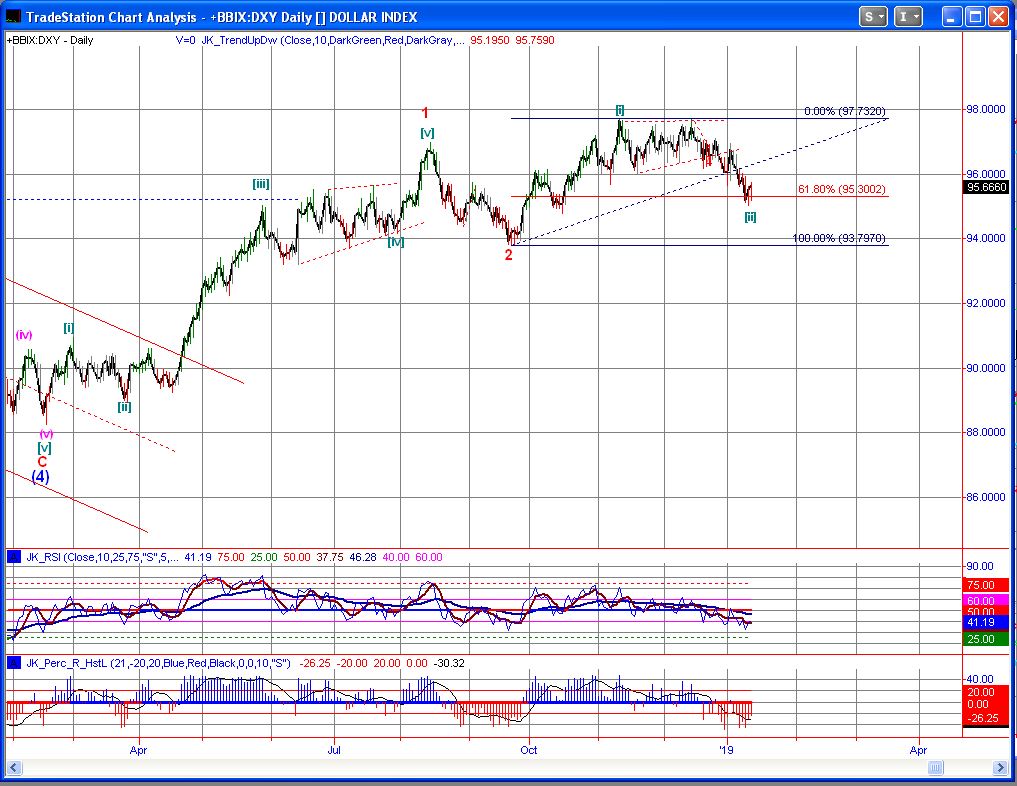Click the red 75.00 RSI axis marker

(x=986, y=585)
